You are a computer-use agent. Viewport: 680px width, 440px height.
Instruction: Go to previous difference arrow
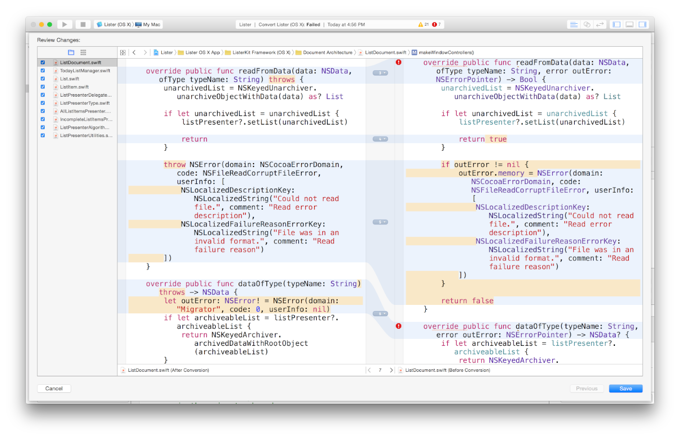point(369,370)
